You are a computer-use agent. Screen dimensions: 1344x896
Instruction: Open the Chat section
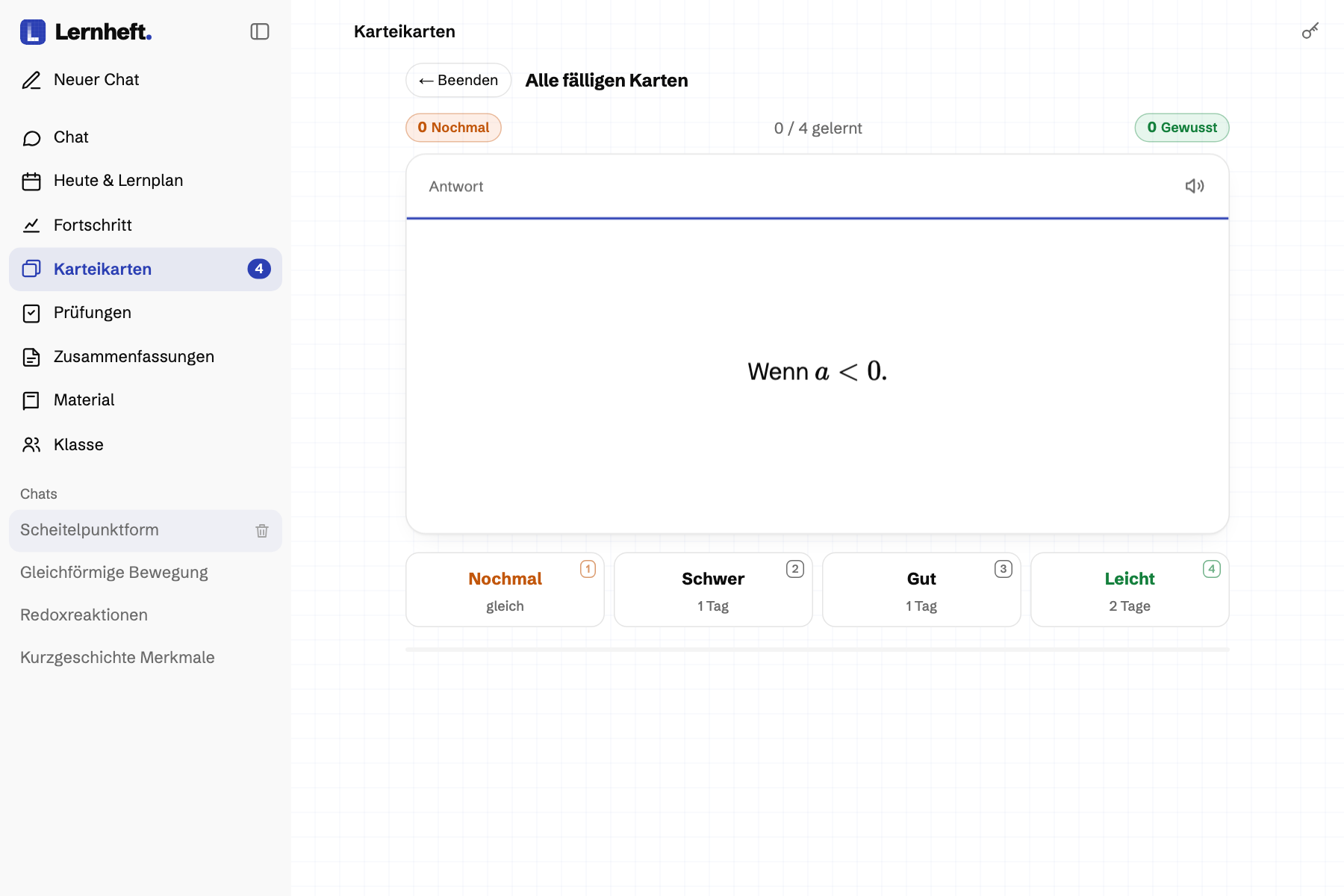tap(146, 137)
